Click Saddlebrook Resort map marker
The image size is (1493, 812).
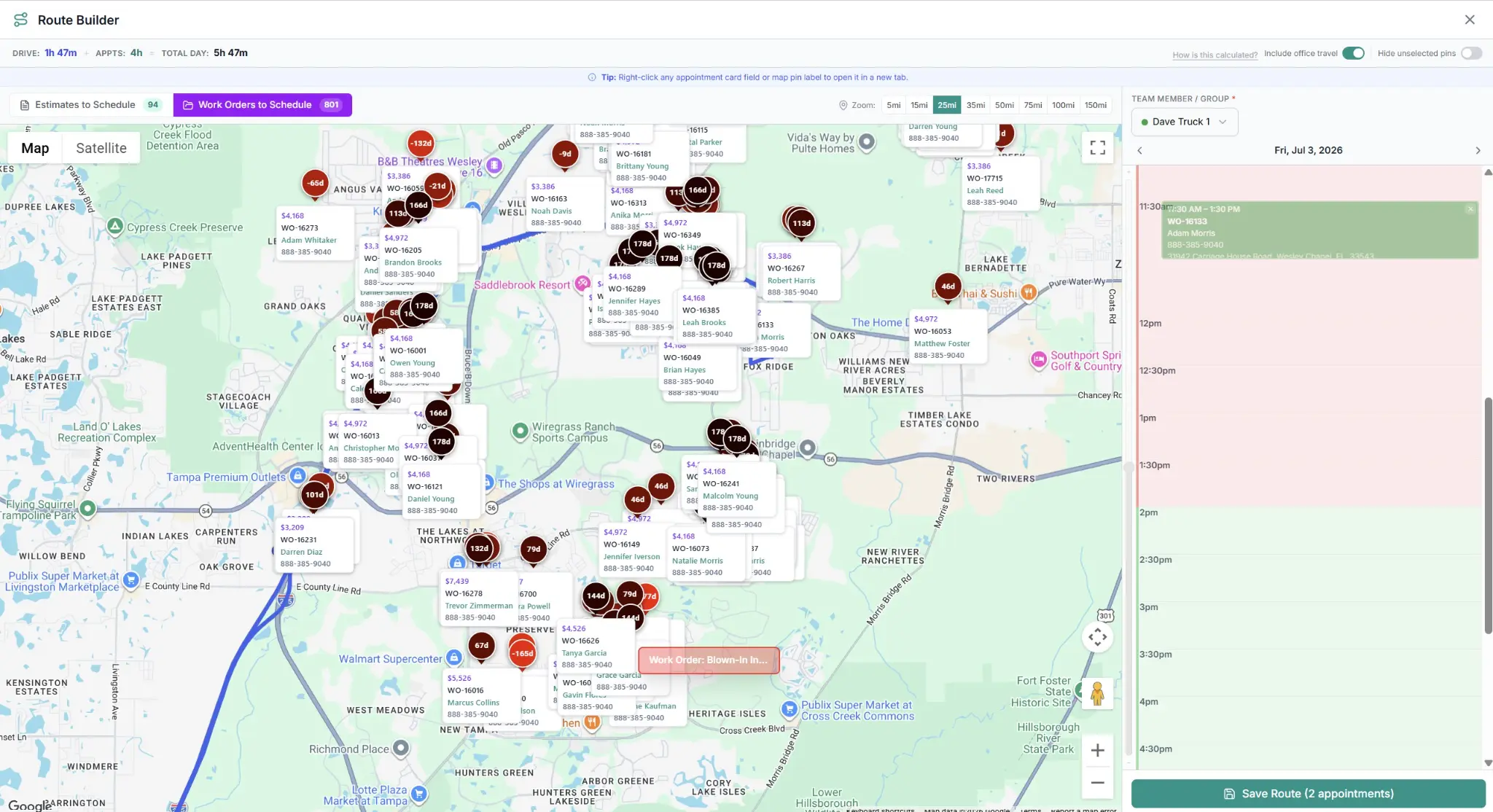click(582, 283)
